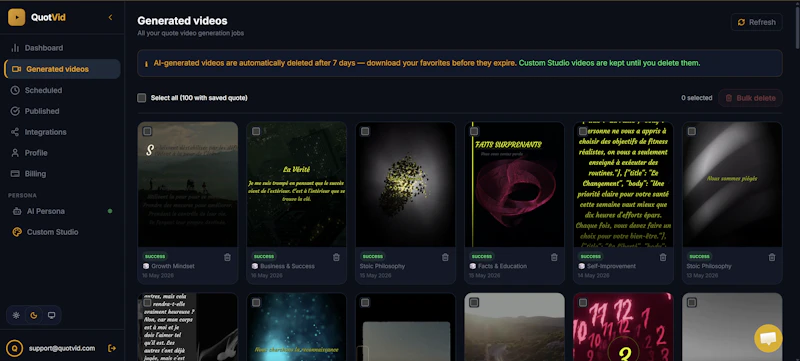This screenshot has width=800, height=361.
Task: Click the Facts & Education category label
Action: click(503, 266)
